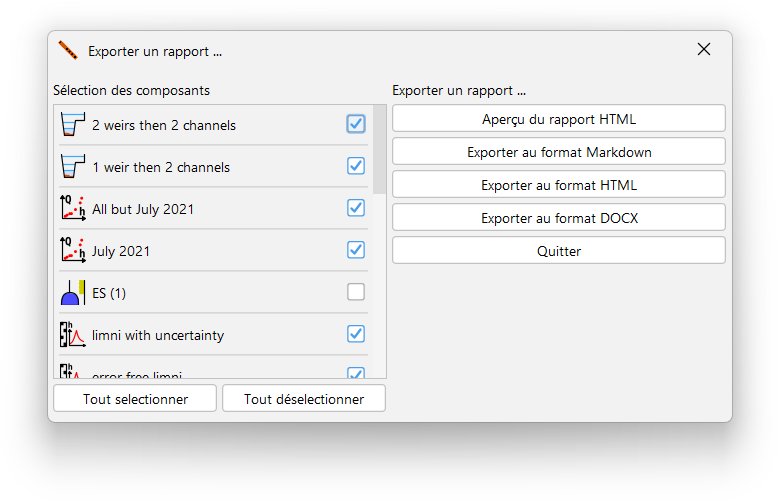Click the gauging chart icon next to 'July 2021'
This screenshot has width=780, height=502.
[72, 251]
